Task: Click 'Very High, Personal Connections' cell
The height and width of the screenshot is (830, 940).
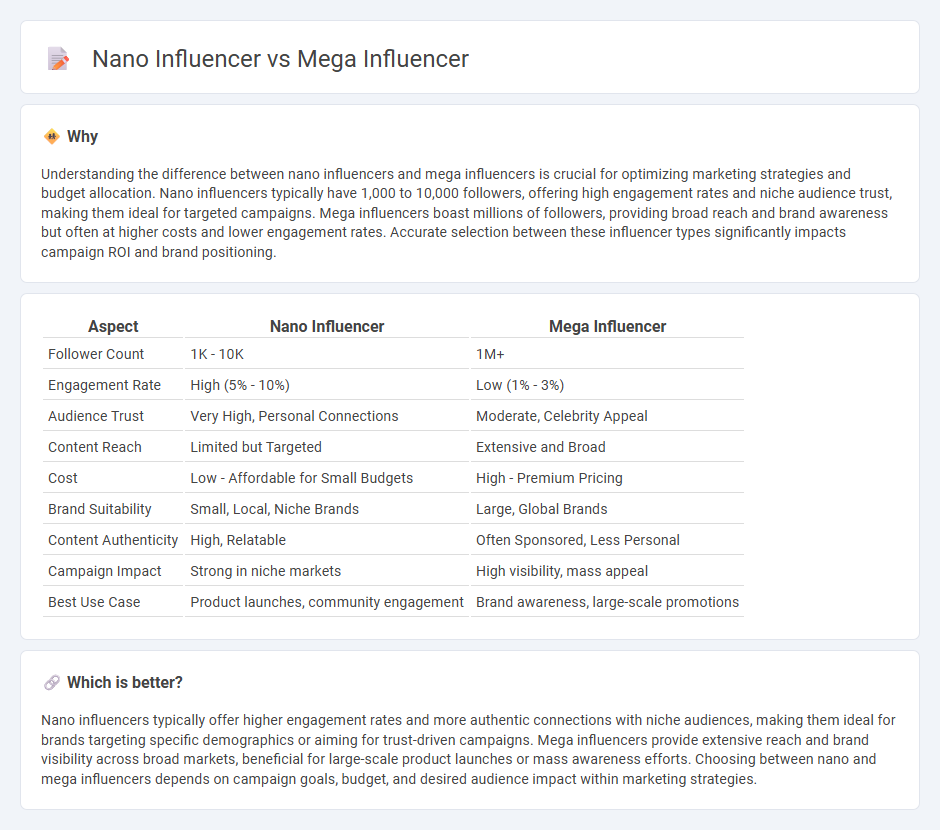Action: (x=294, y=416)
